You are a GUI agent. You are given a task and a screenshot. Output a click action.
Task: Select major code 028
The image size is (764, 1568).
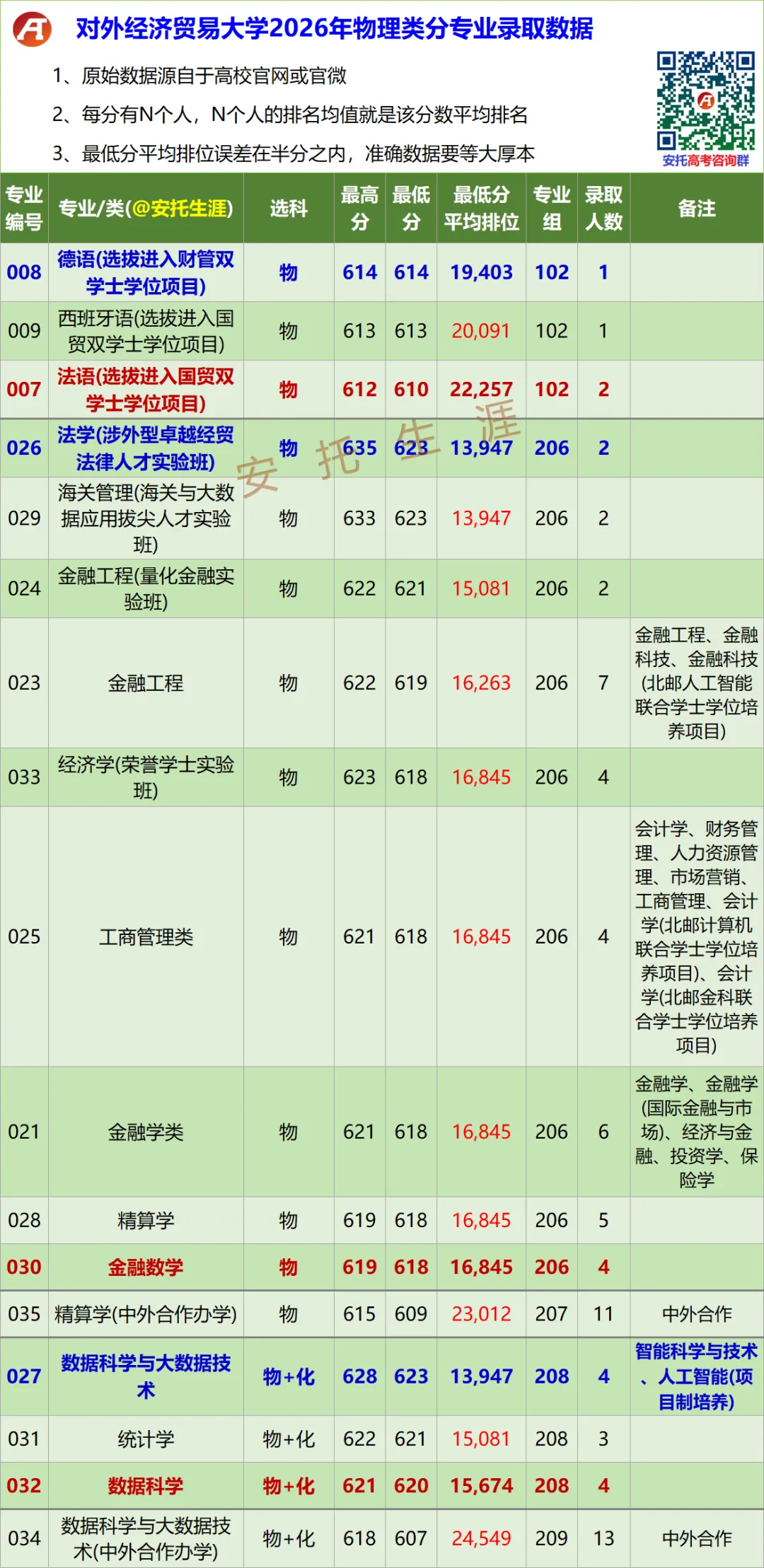(x=24, y=1221)
